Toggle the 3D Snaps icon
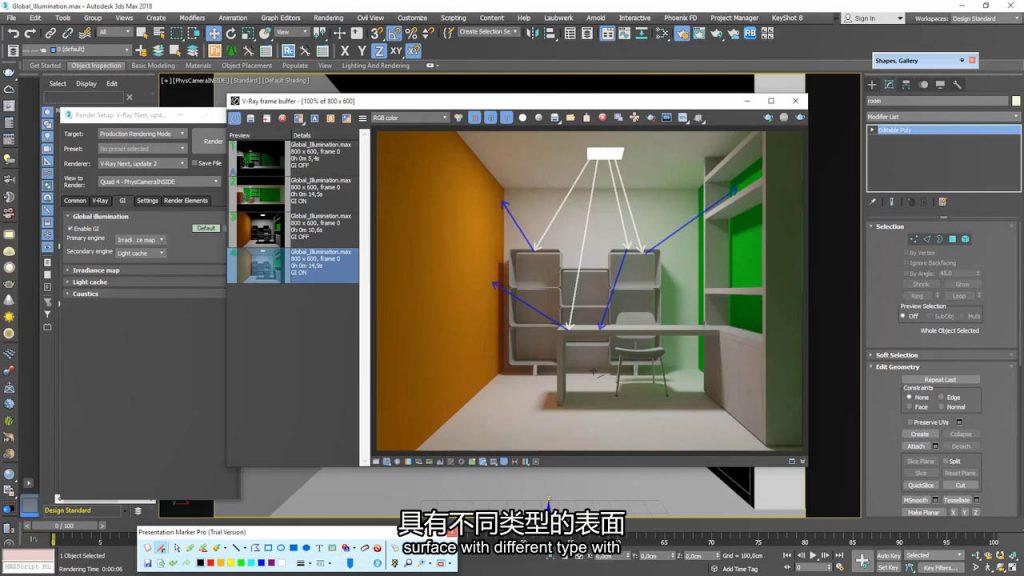The height and width of the screenshot is (576, 1024). tap(377, 33)
